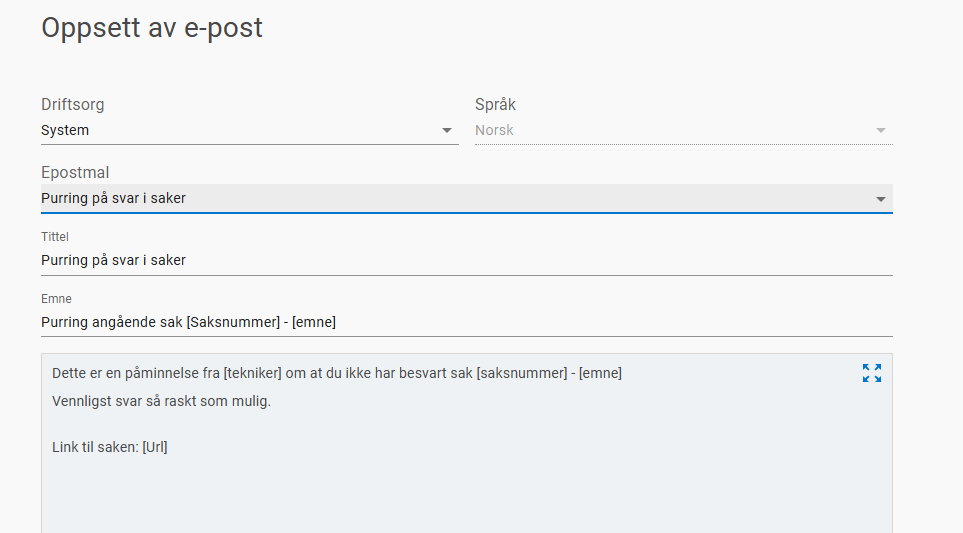Click the Vennligst svar så raskt line
Image resolution: width=963 pixels, height=533 pixels.
tap(161, 402)
